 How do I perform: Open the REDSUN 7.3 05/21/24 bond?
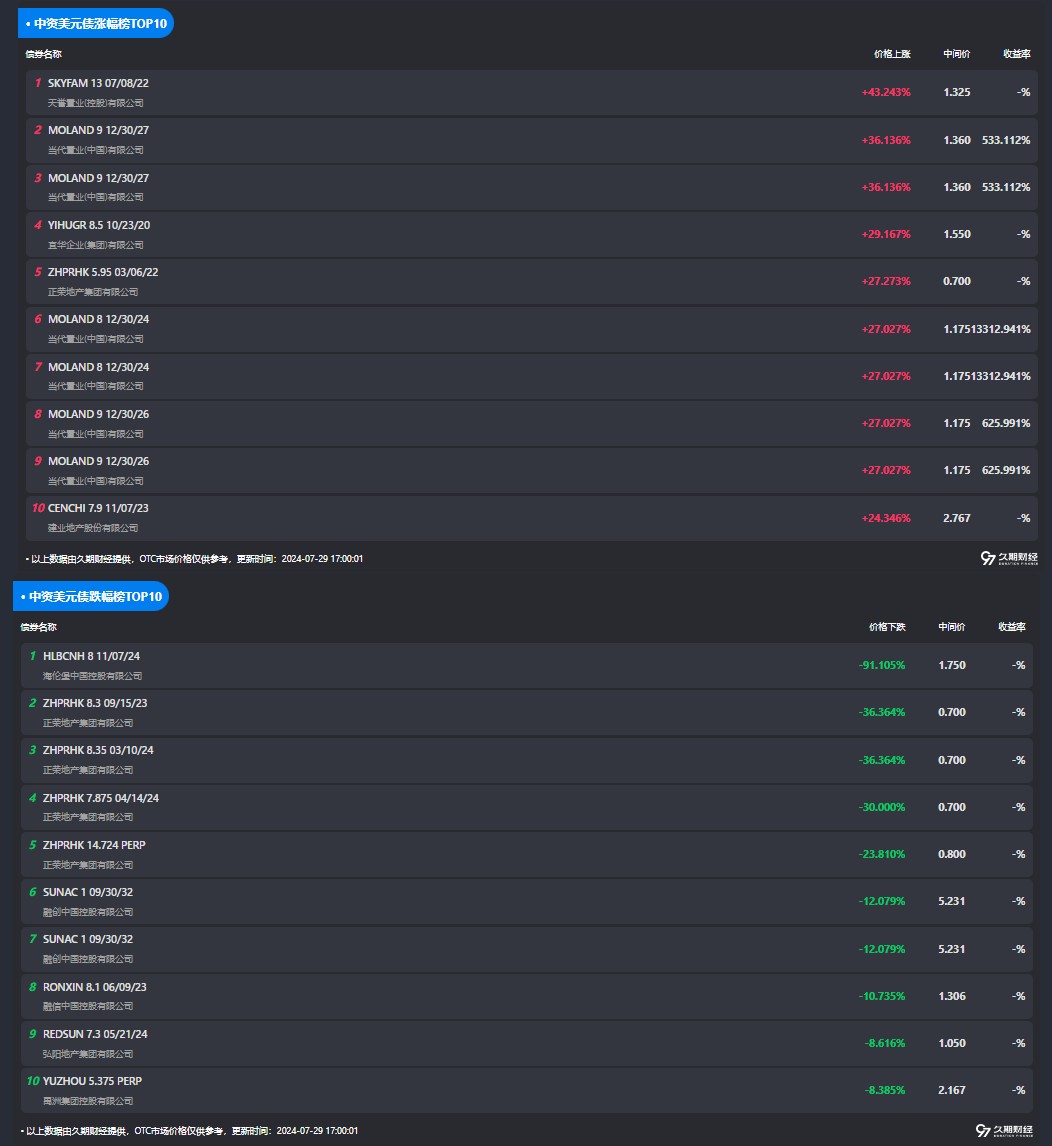tap(95, 1034)
